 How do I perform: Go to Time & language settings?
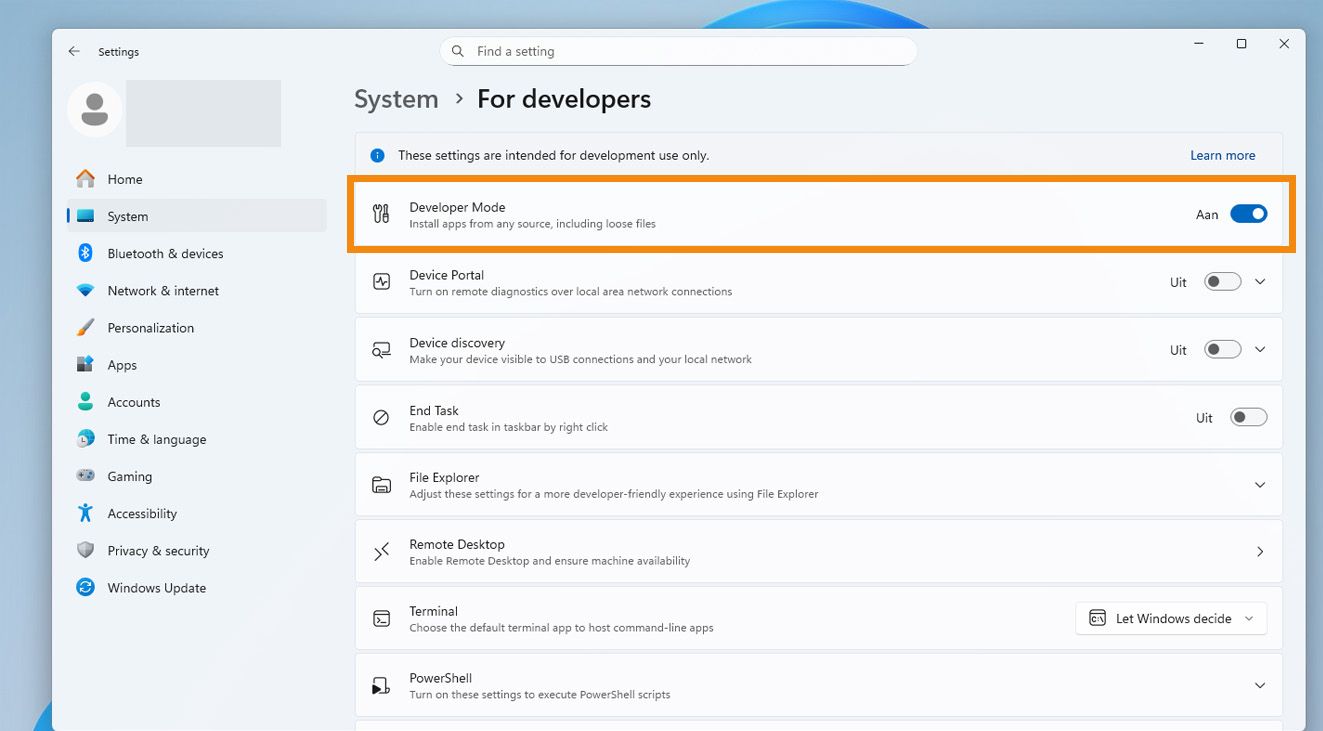click(197, 439)
